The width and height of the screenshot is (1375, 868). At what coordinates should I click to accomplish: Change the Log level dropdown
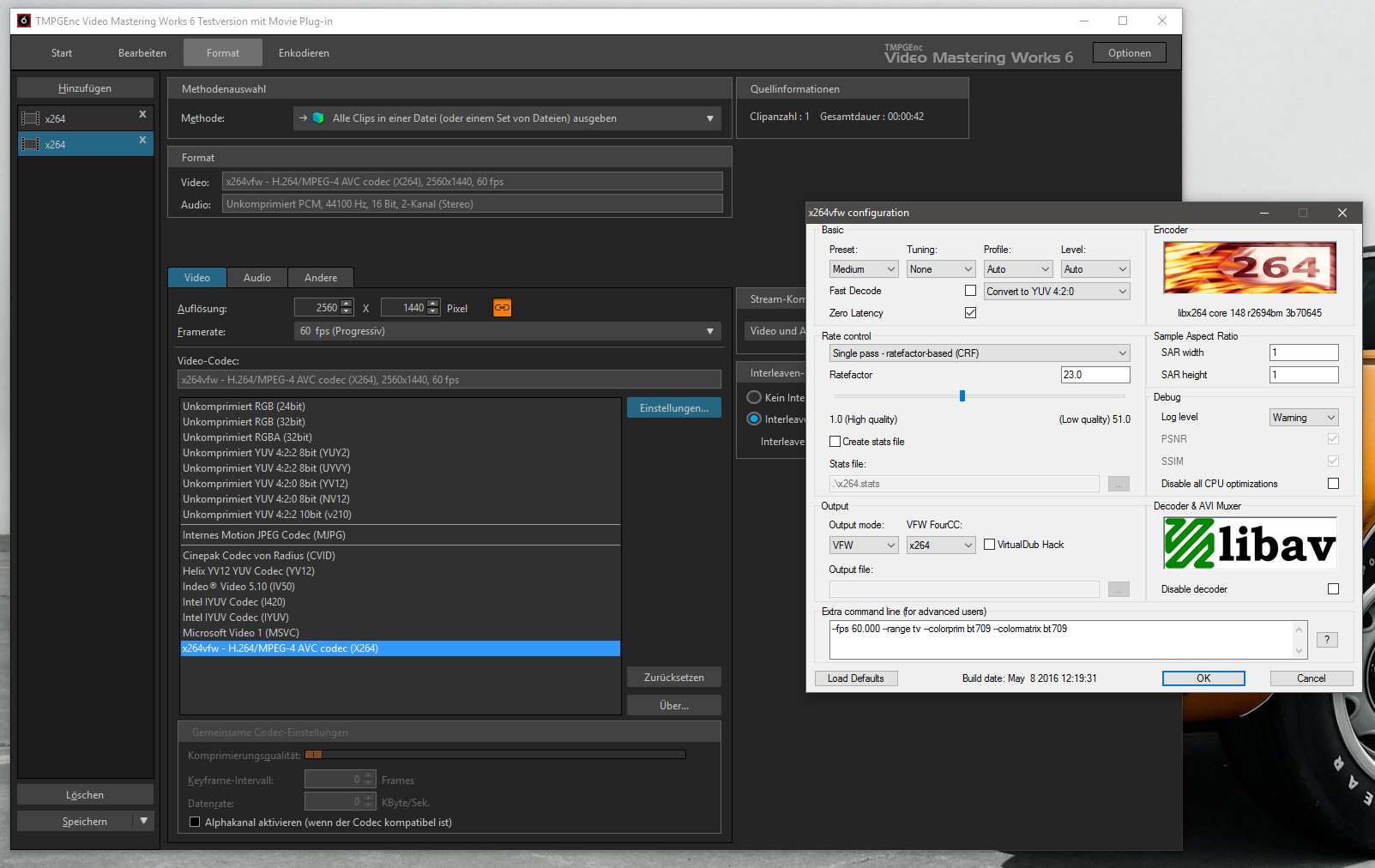point(1304,418)
